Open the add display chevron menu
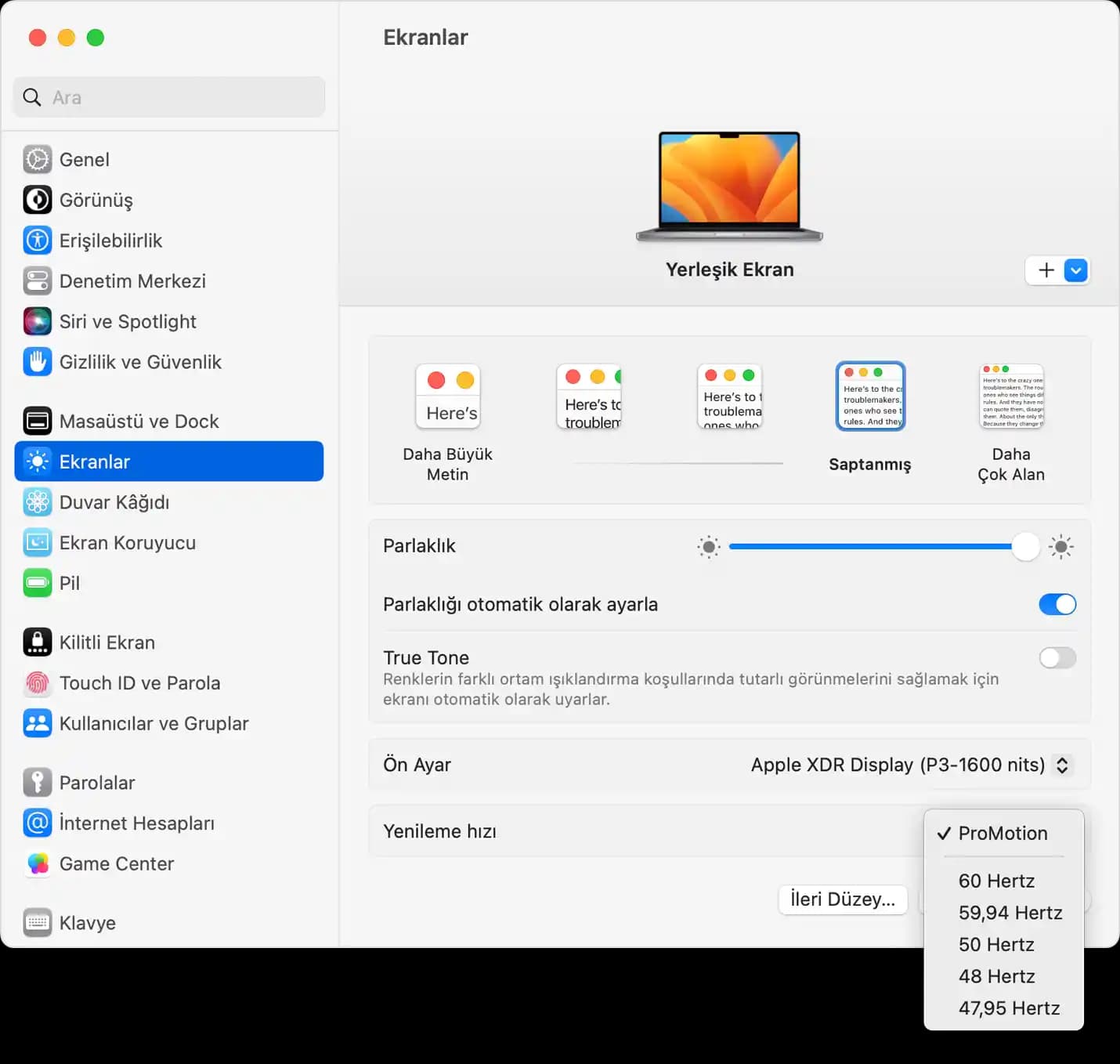The width and height of the screenshot is (1120, 1064). (1075, 270)
